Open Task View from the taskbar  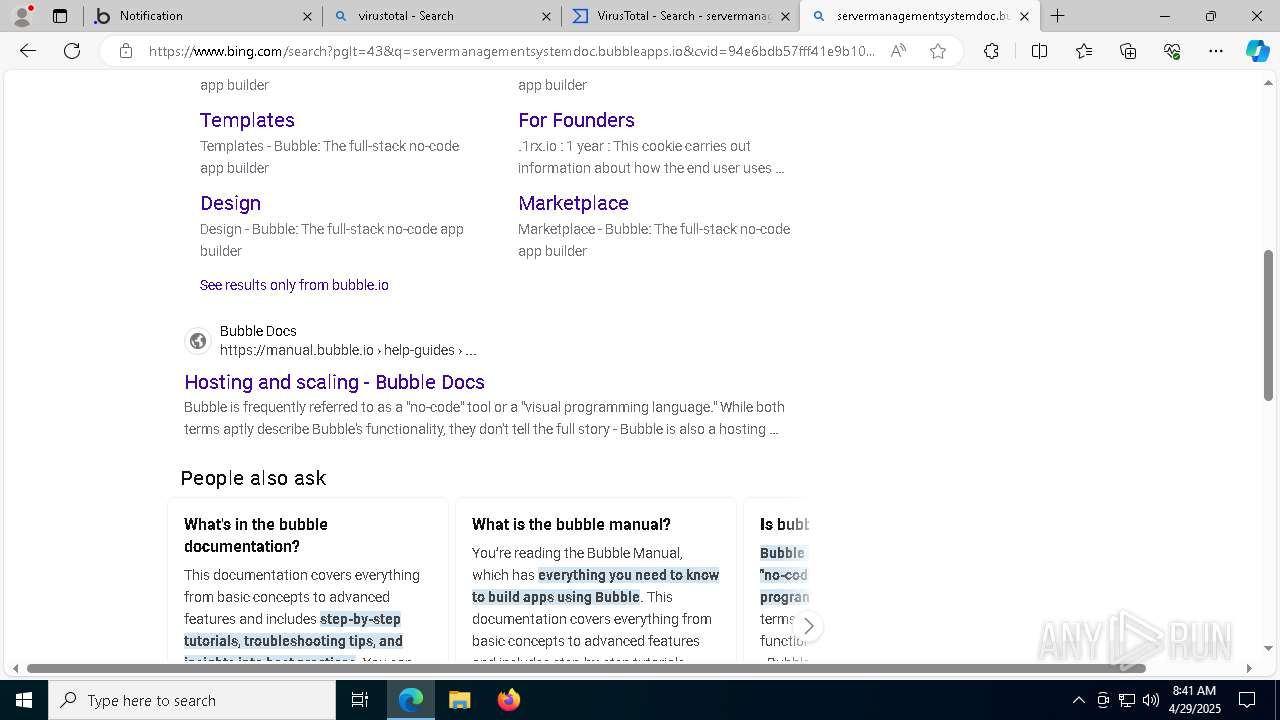tap(360, 700)
